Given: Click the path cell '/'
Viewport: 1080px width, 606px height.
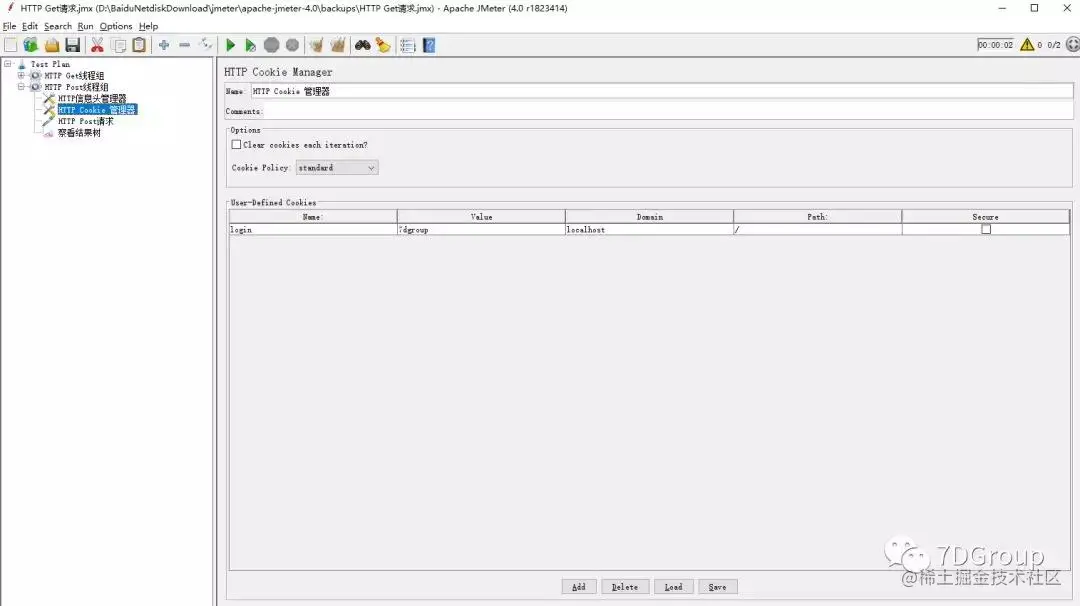Looking at the screenshot, I should coord(818,229).
